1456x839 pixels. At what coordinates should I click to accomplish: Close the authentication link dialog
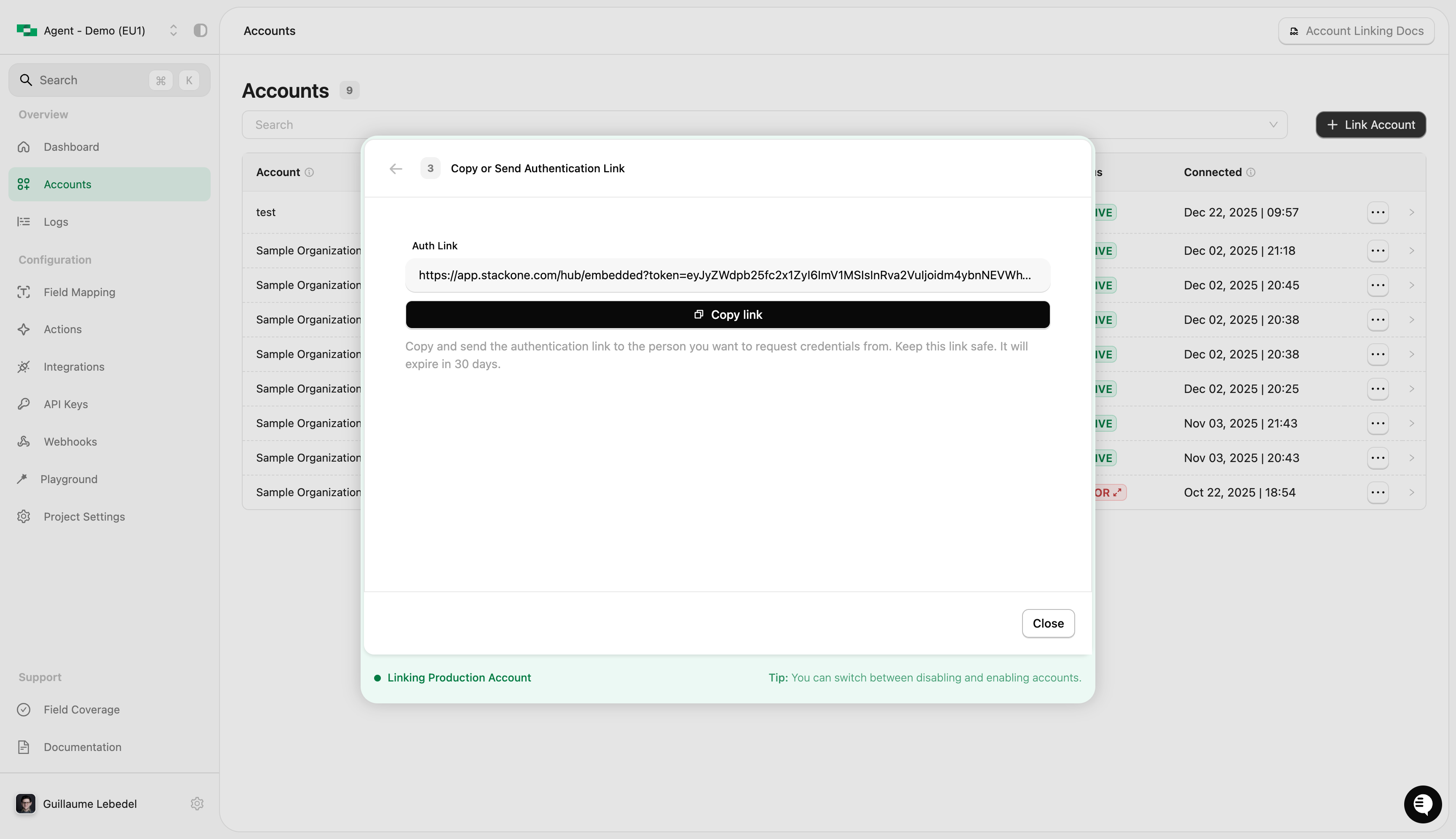(1048, 623)
